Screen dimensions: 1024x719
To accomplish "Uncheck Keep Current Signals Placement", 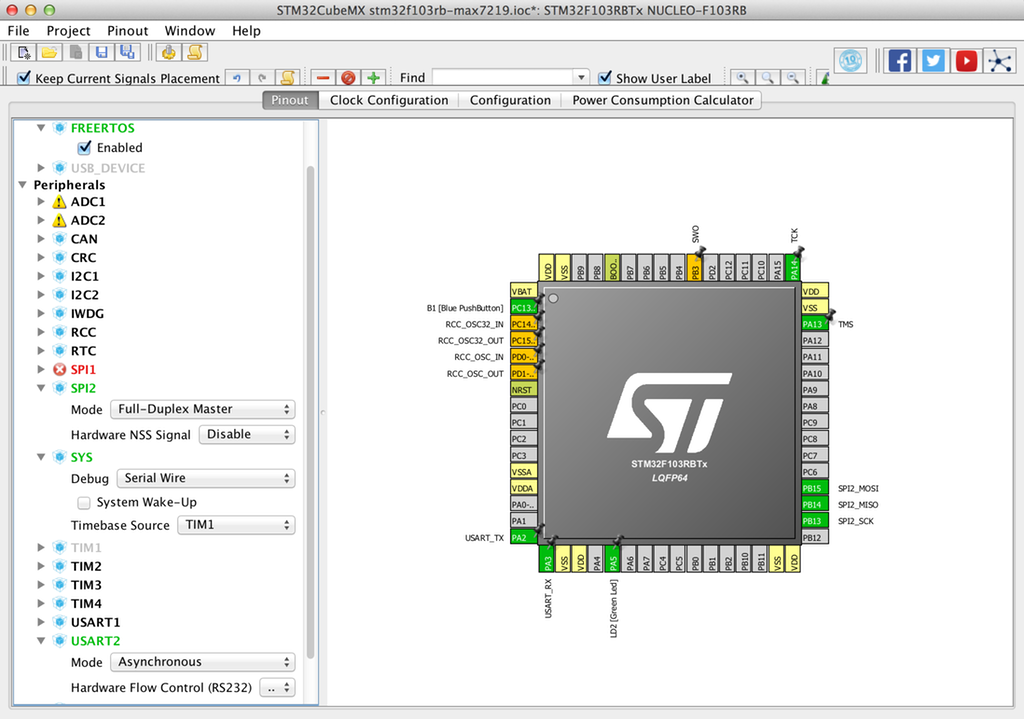I will (24, 78).
